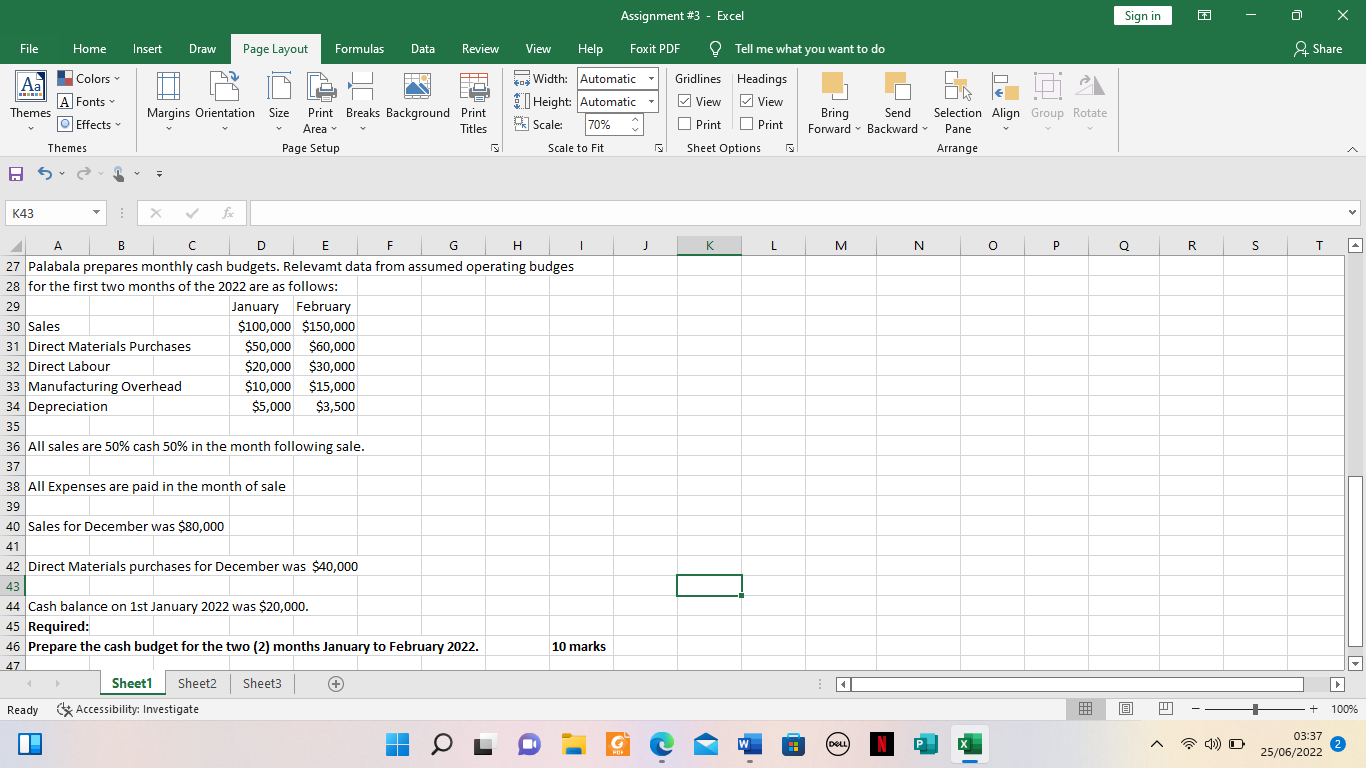Viewport: 1366px width, 768px height.
Task: Click the Undo icon
Action: tap(45, 173)
